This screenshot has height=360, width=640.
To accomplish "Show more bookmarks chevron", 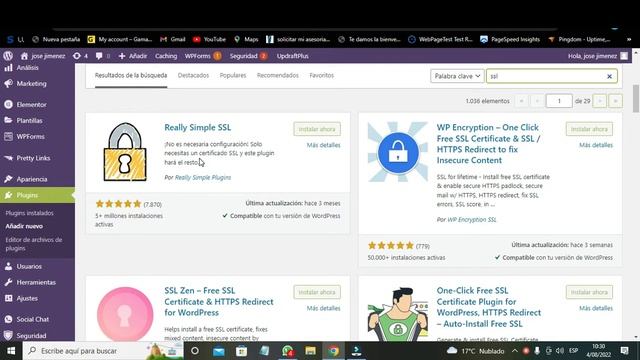I will [629, 40].
